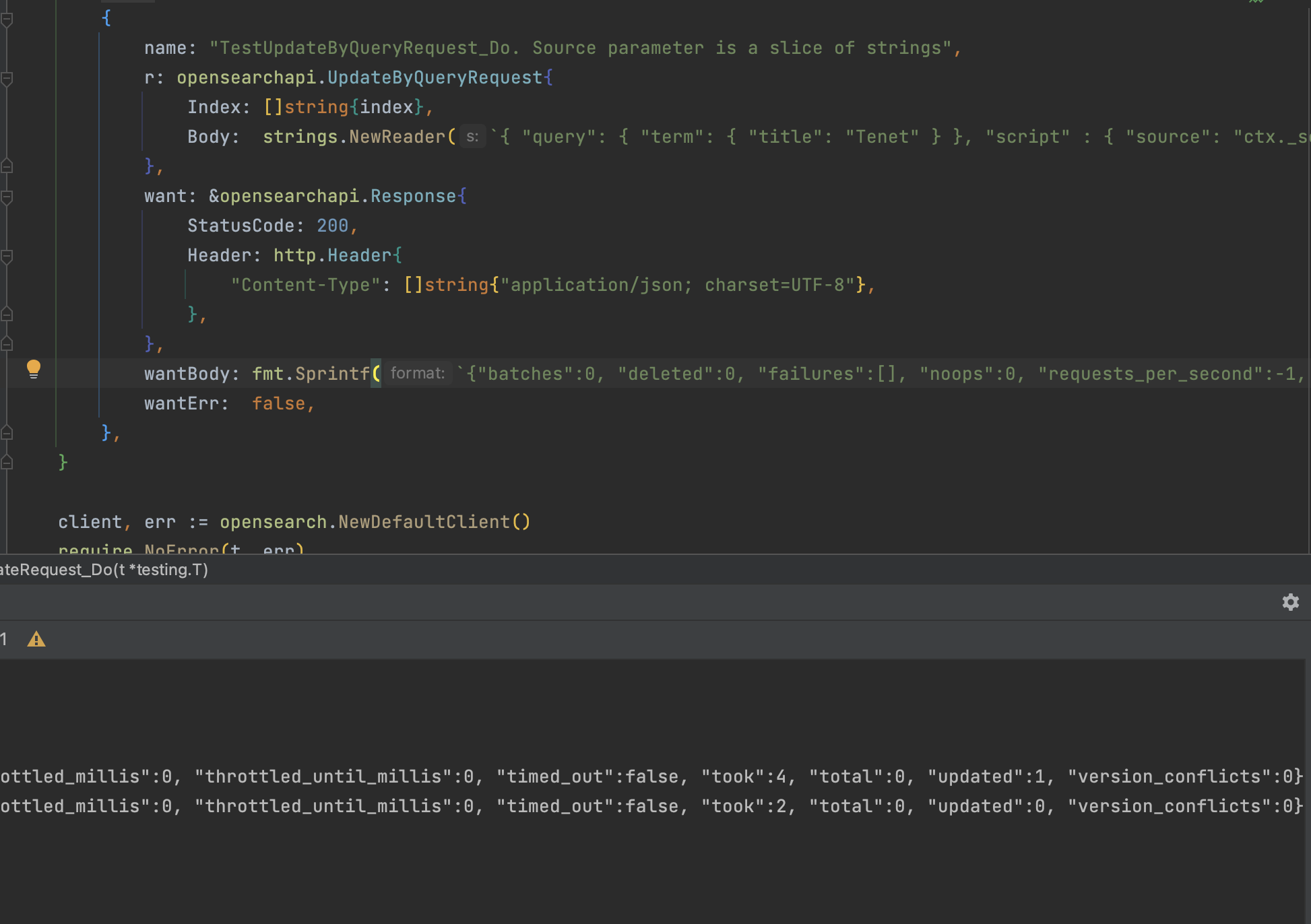Click fold end marker beside '},' closing the test case
1311x924 pixels.
point(7,432)
